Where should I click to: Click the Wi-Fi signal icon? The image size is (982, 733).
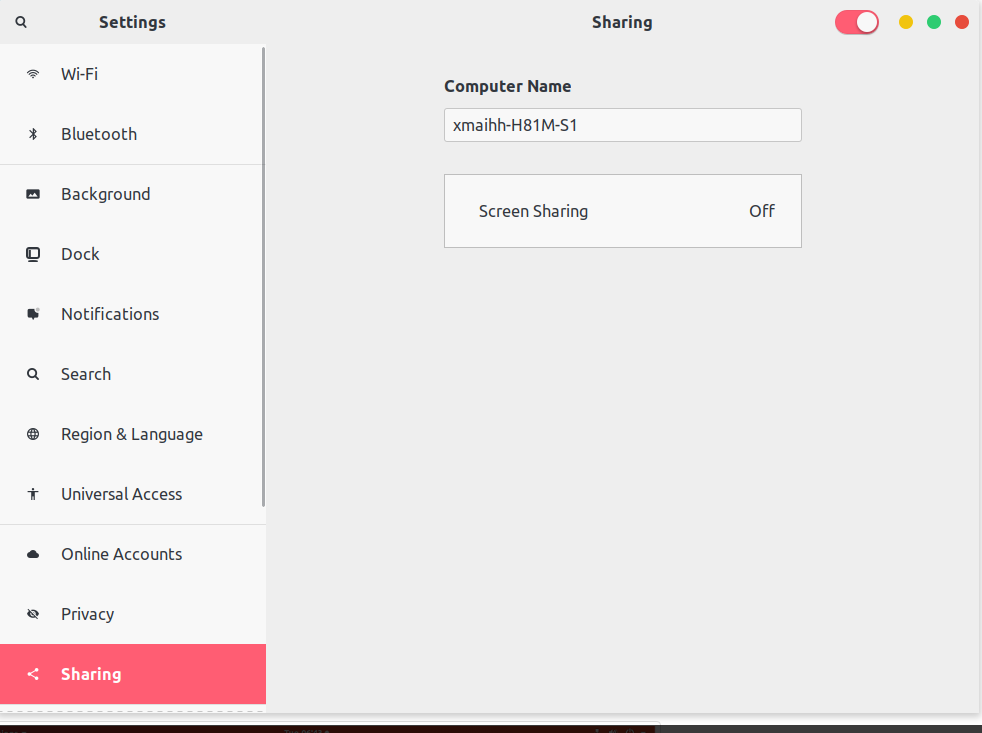click(33, 74)
